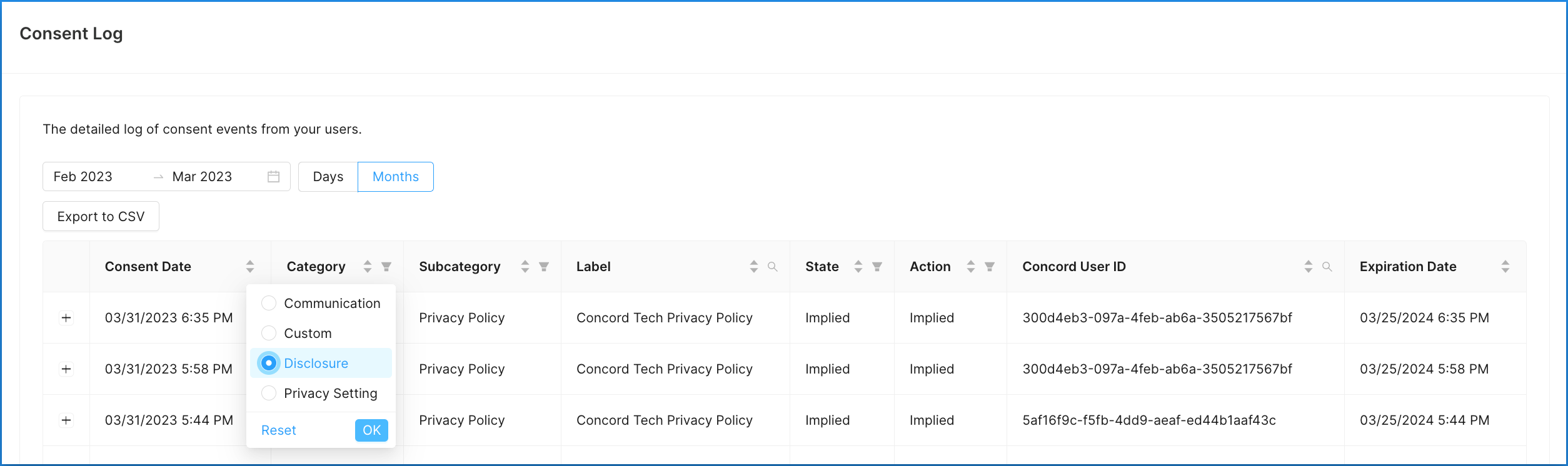Reset the category filter selection
The image size is (1568, 466).
(279, 430)
